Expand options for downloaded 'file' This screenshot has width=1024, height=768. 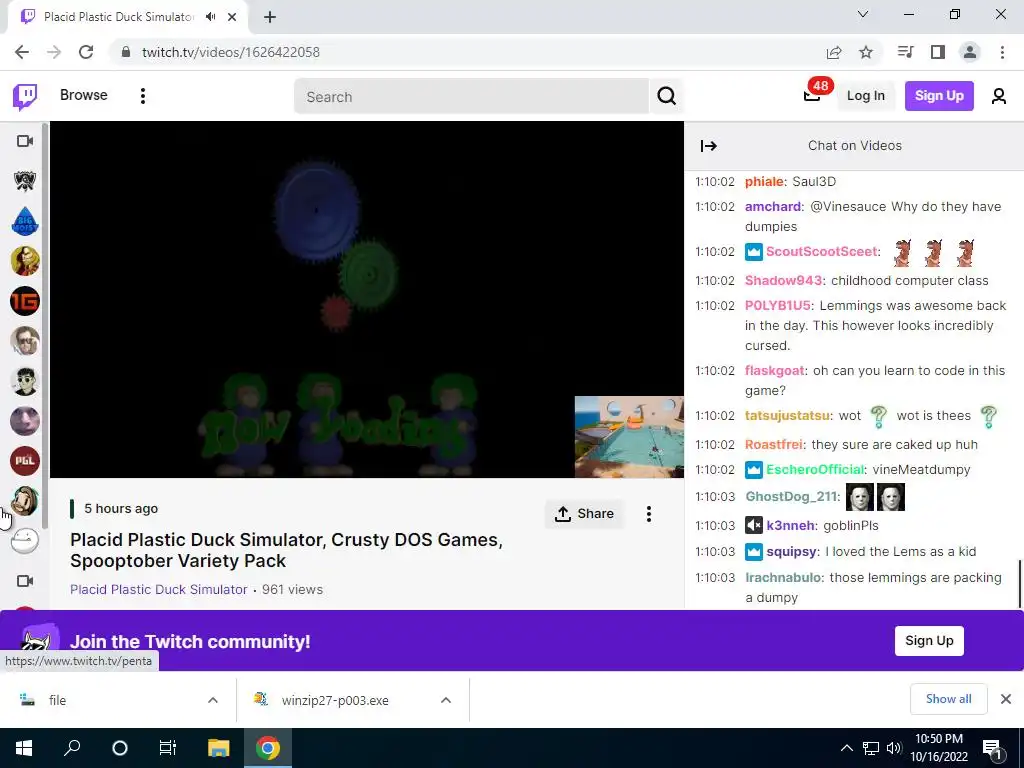click(x=213, y=700)
